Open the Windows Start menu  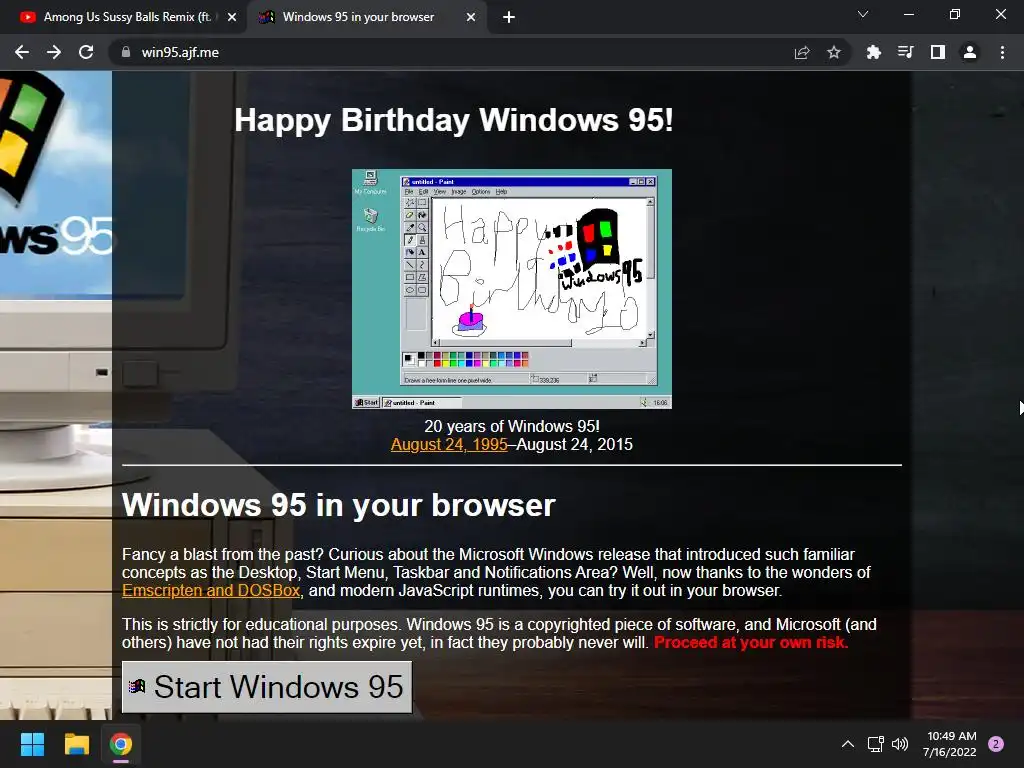coord(32,744)
